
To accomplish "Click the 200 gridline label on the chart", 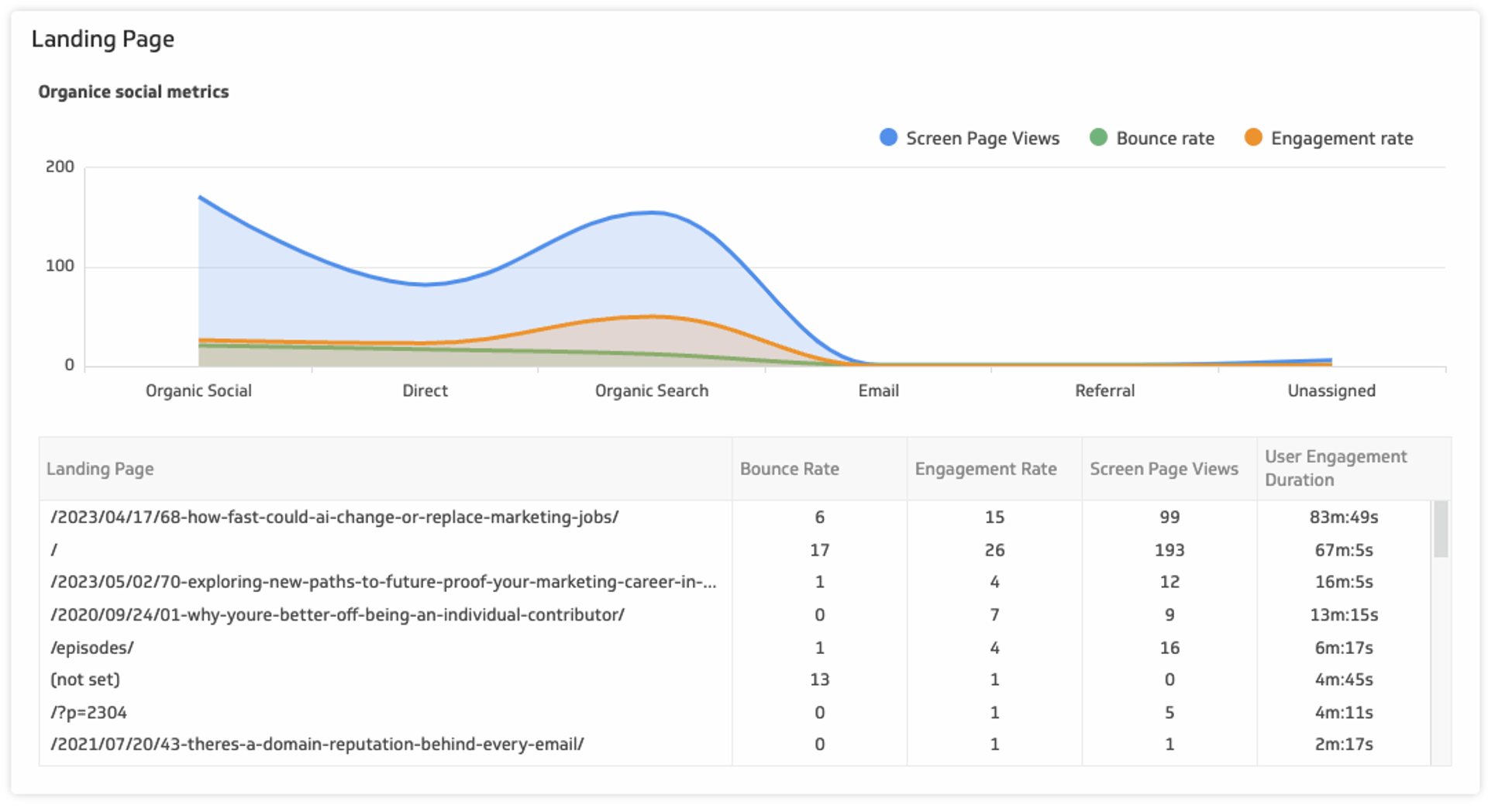I will tap(59, 166).
